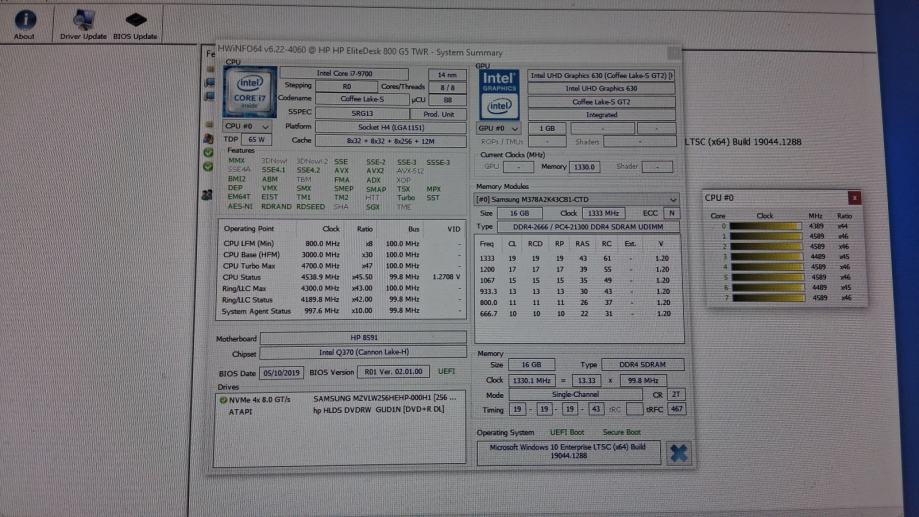Click the 1 GB GPU memory field
The width and height of the screenshot is (919, 517).
pyautogui.click(x=547, y=128)
